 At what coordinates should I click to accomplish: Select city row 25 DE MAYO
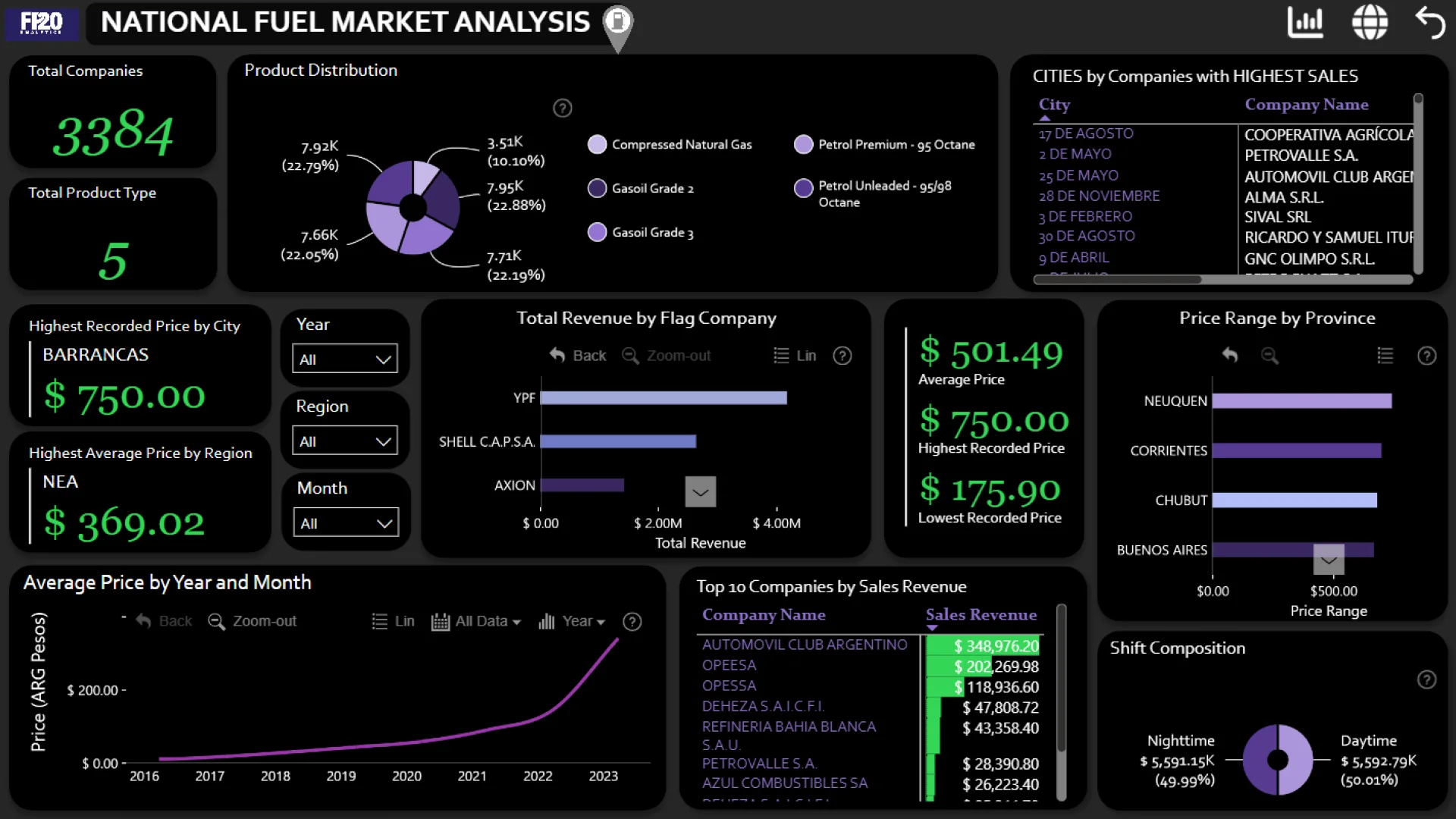pos(1078,175)
